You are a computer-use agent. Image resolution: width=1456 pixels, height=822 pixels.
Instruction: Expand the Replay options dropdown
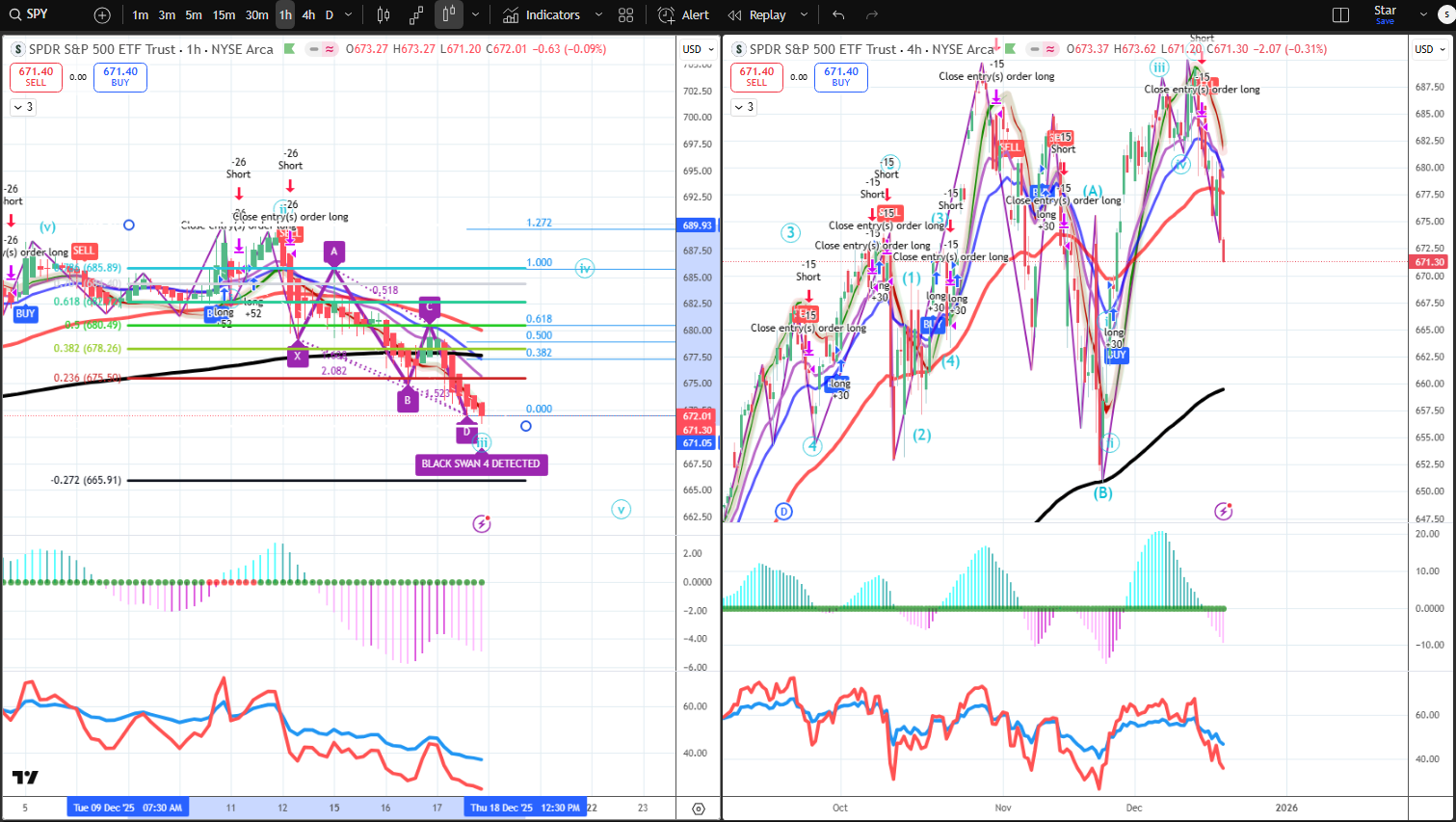click(803, 15)
